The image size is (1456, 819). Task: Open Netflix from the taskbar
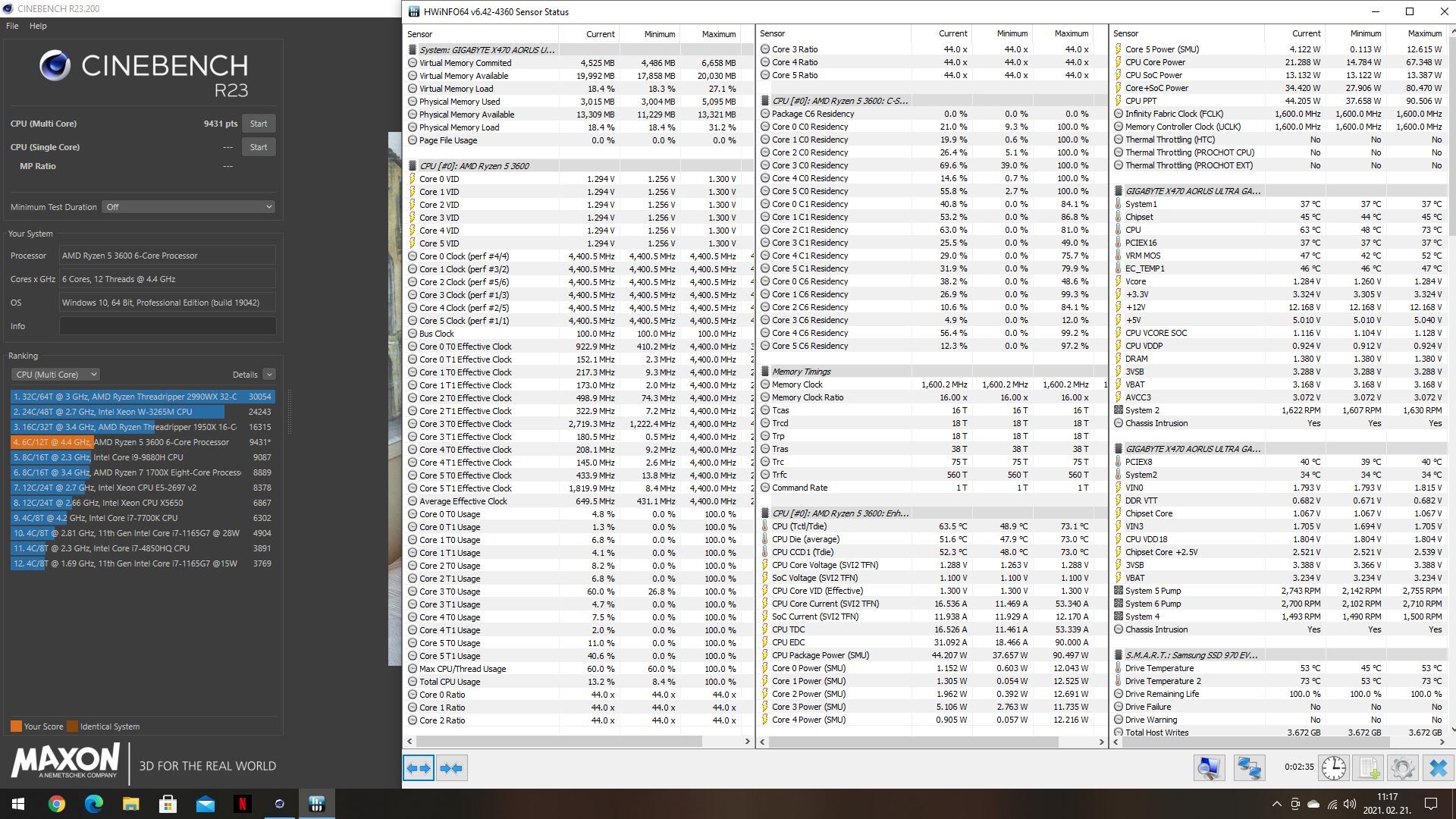[243, 804]
